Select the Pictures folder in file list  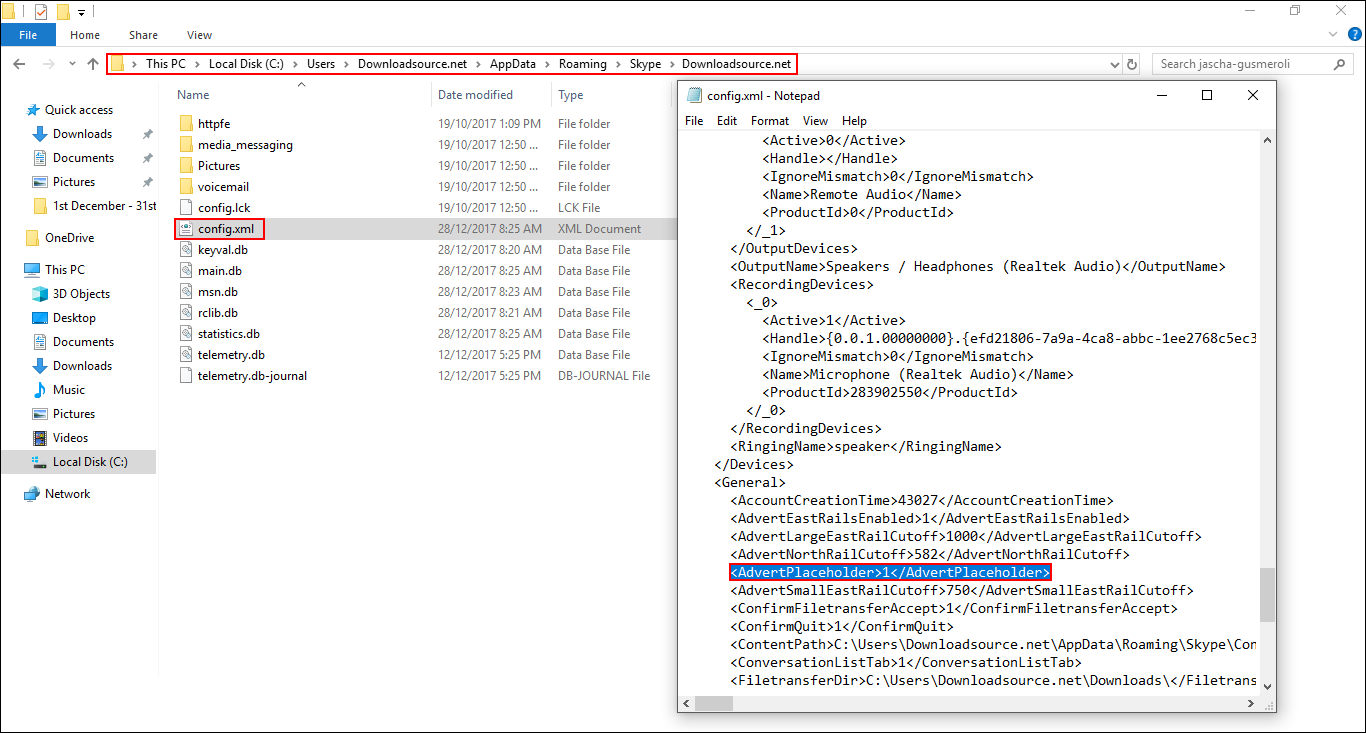tap(219, 166)
